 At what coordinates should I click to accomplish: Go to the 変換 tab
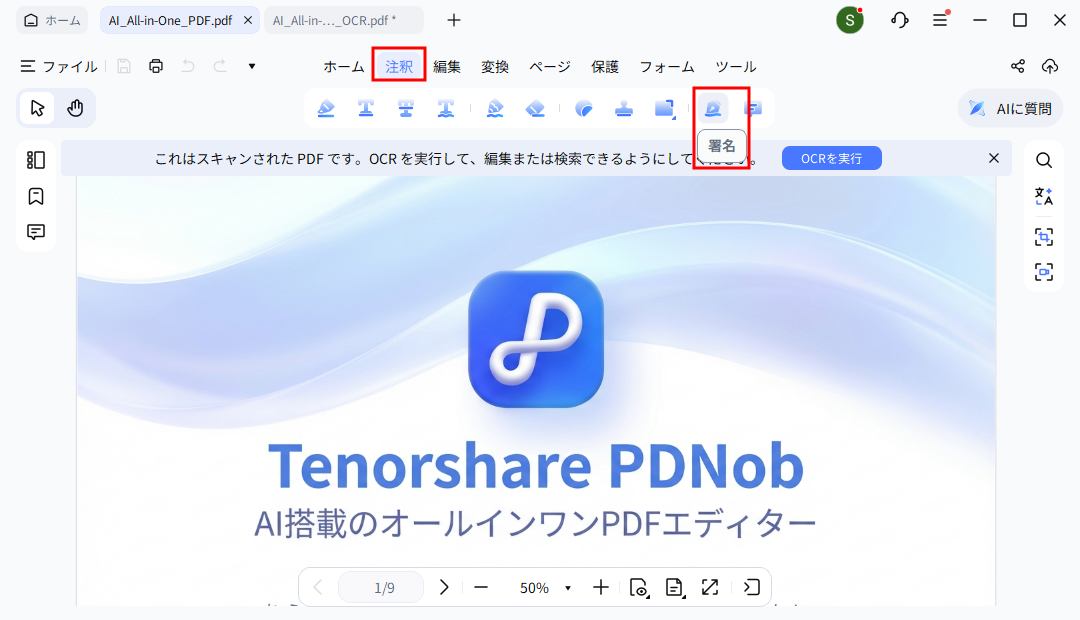495,67
